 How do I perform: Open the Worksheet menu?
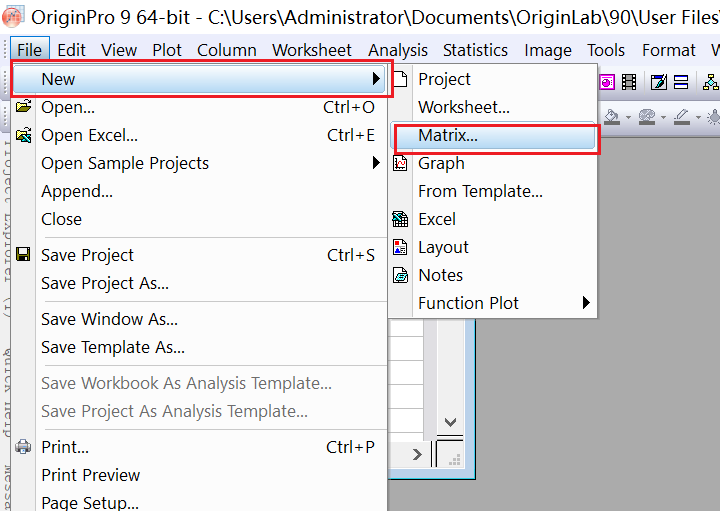pyautogui.click(x=311, y=50)
